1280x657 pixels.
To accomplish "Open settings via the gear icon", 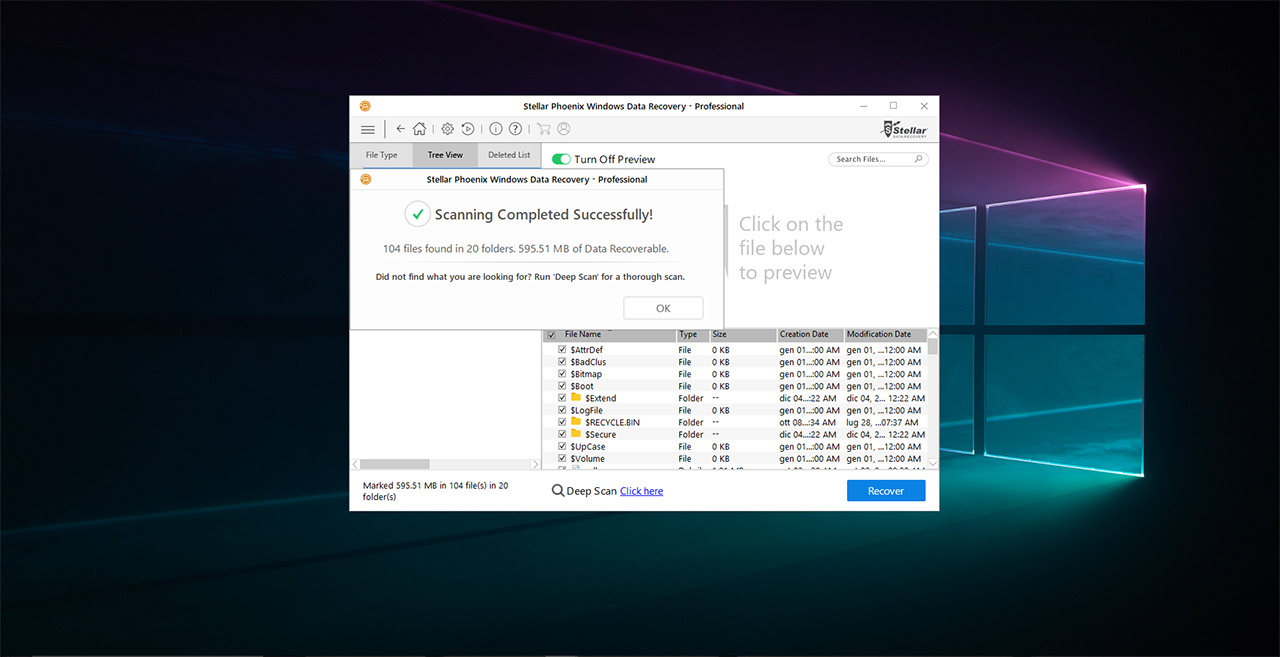I will [x=448, y=129].
